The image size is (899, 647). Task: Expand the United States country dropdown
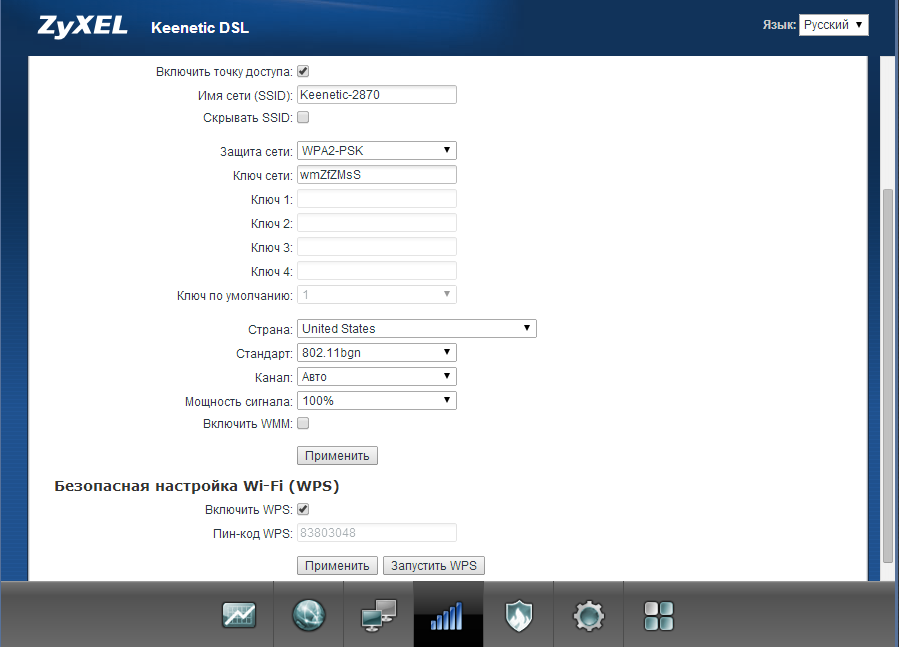(x=417, y=329)
